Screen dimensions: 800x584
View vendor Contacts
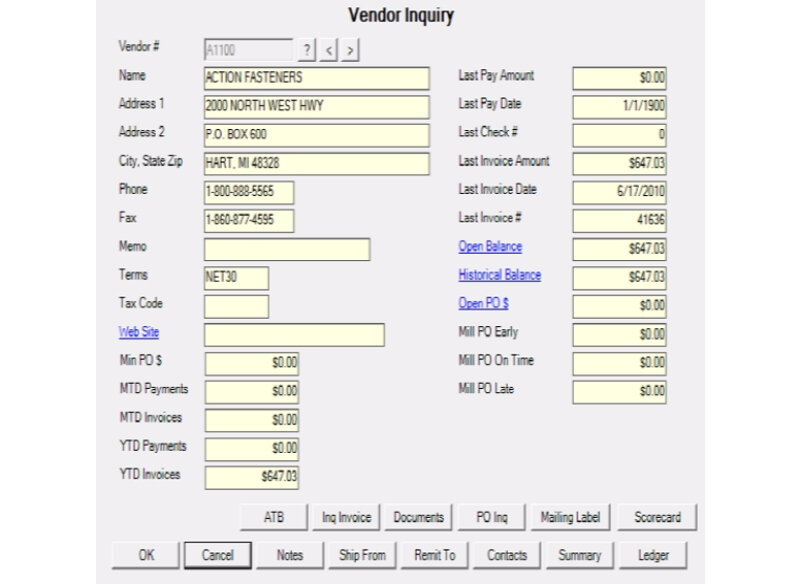coord(507,555)
